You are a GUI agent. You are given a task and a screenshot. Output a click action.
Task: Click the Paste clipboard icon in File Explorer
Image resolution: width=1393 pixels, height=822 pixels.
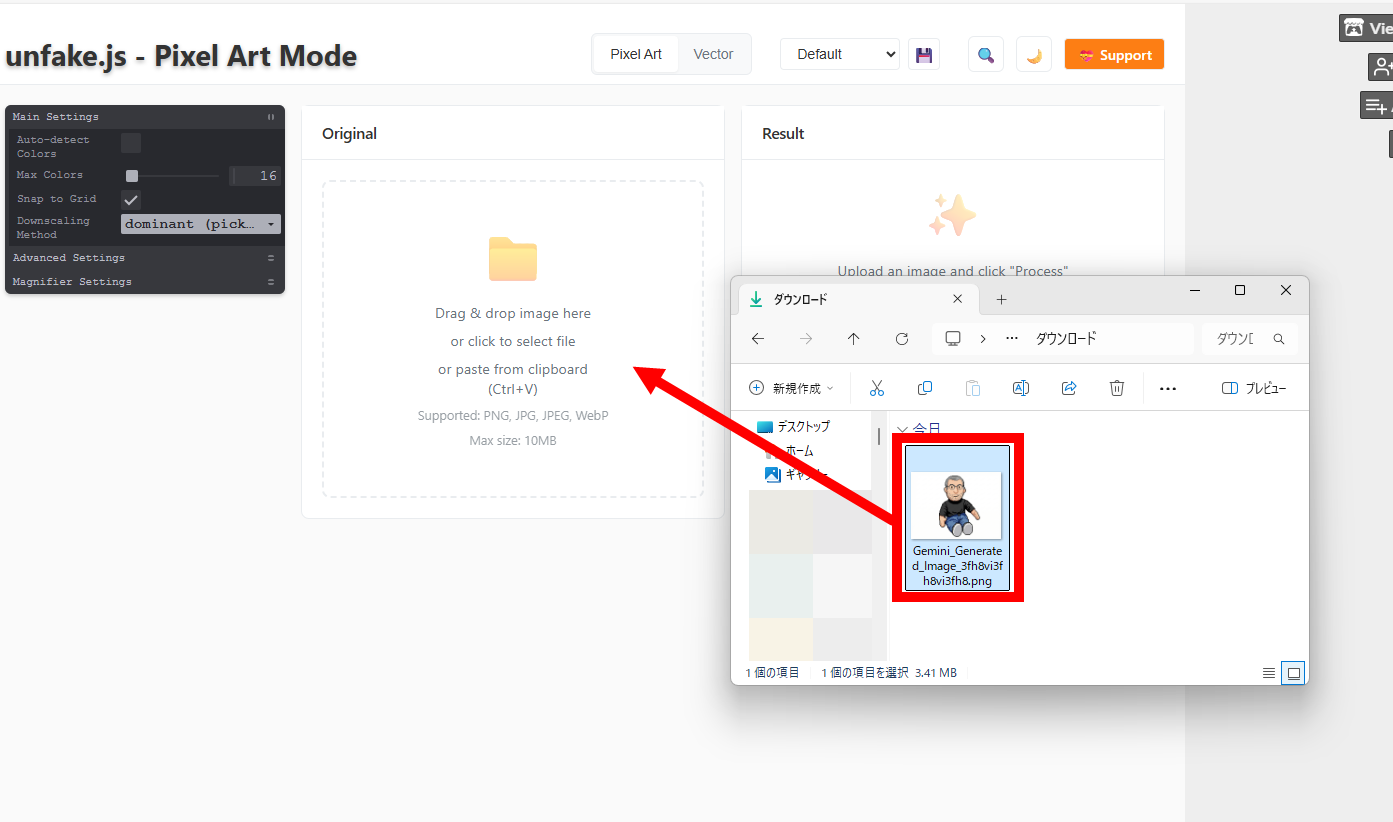[x=973, y=388]
